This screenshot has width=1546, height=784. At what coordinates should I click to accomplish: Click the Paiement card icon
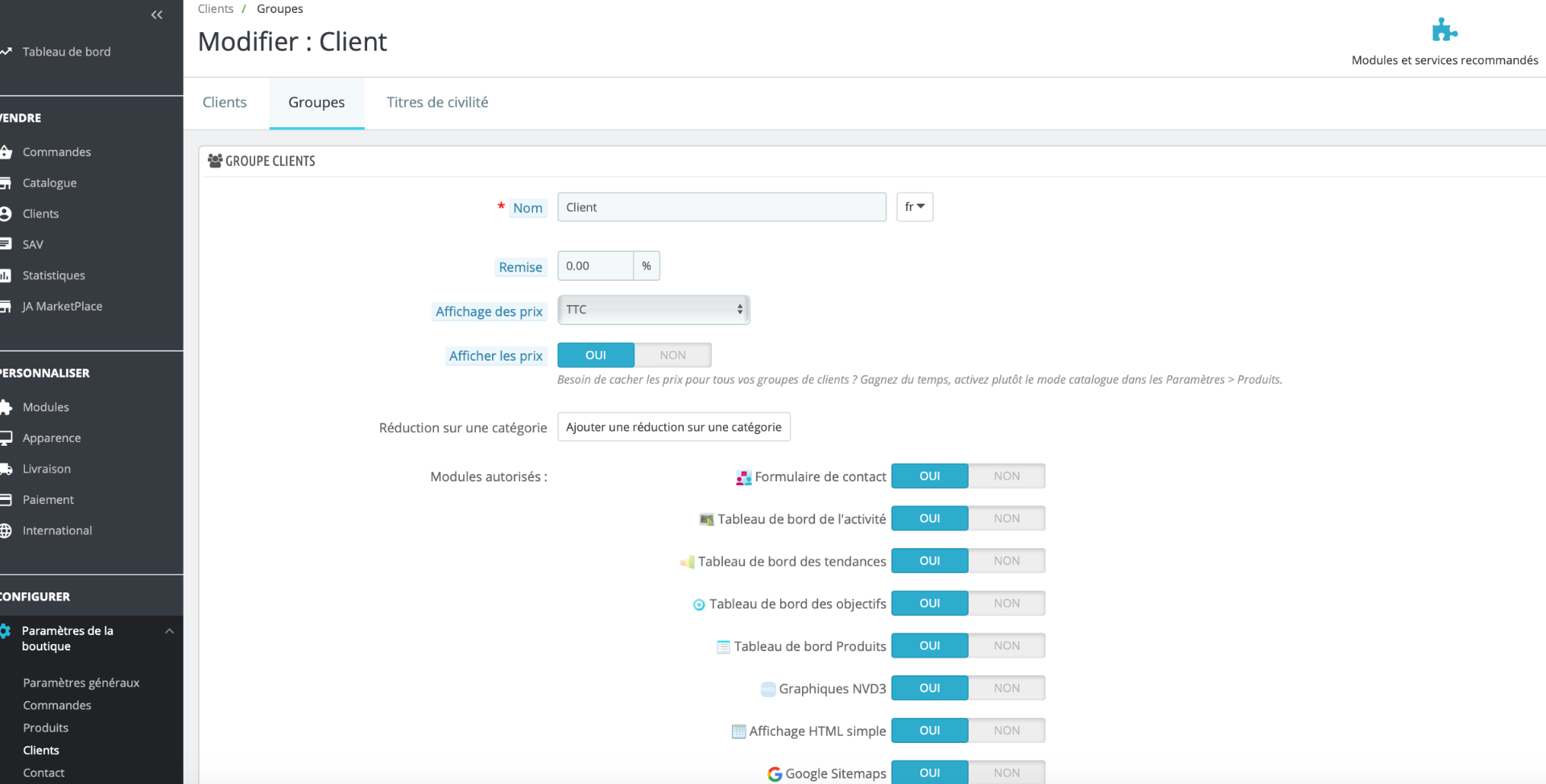coord(6,500)
